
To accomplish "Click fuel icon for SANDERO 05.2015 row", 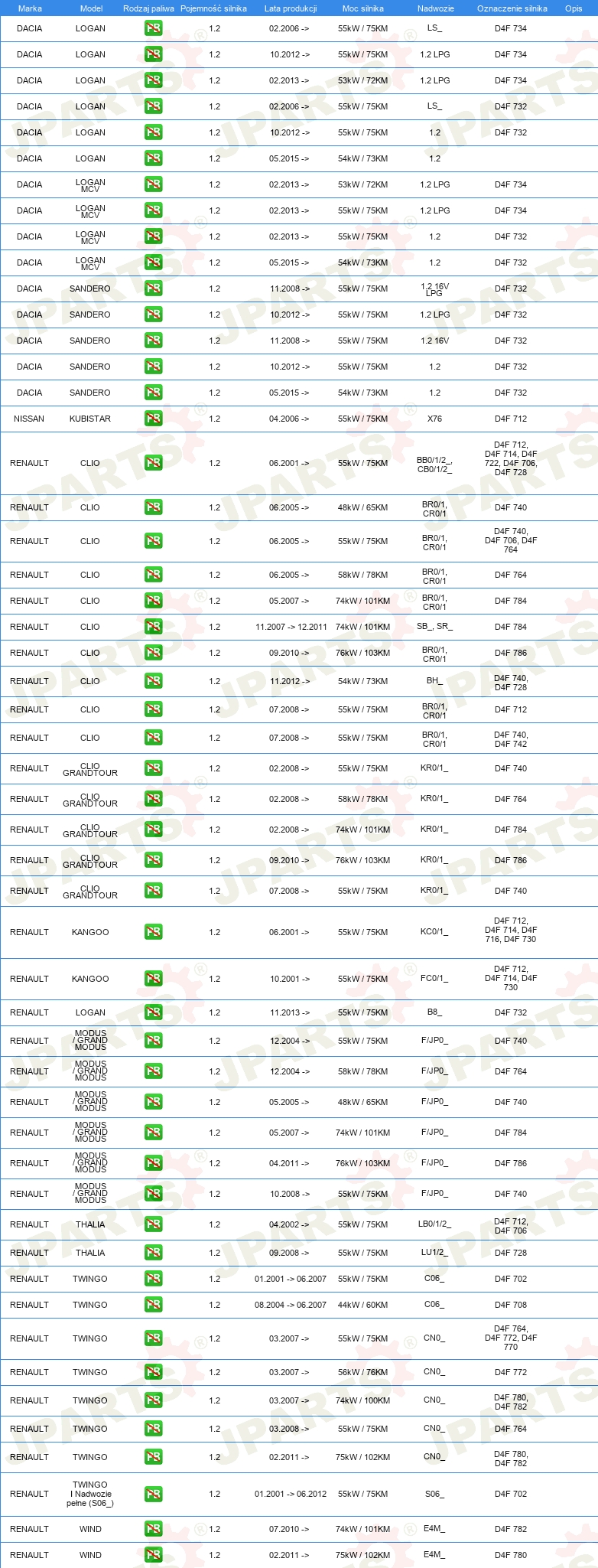I will point(154,393).
